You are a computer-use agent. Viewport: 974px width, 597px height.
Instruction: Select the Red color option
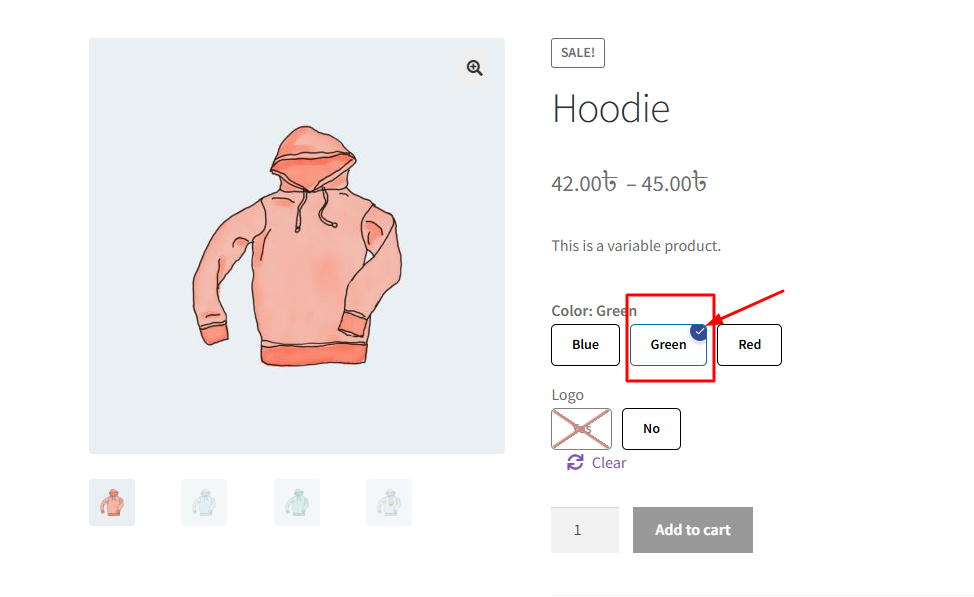749,345
